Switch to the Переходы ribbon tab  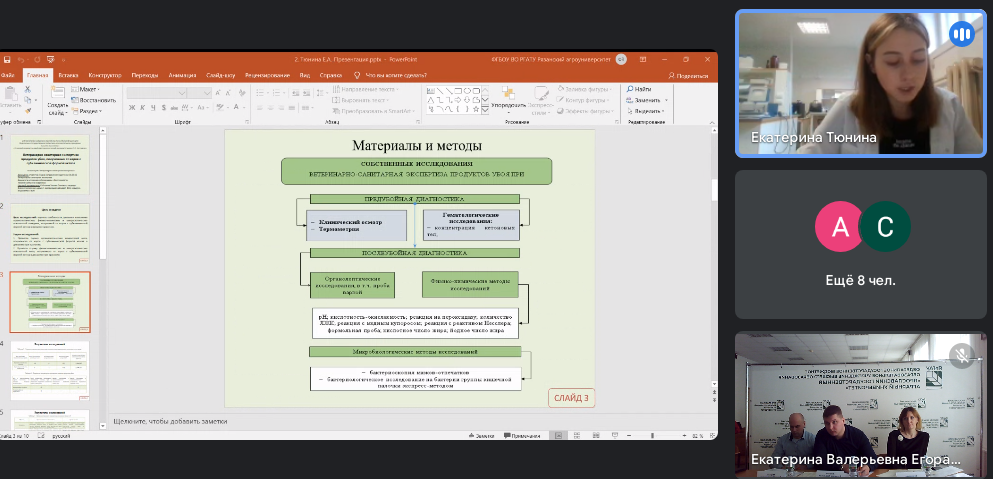145,75
